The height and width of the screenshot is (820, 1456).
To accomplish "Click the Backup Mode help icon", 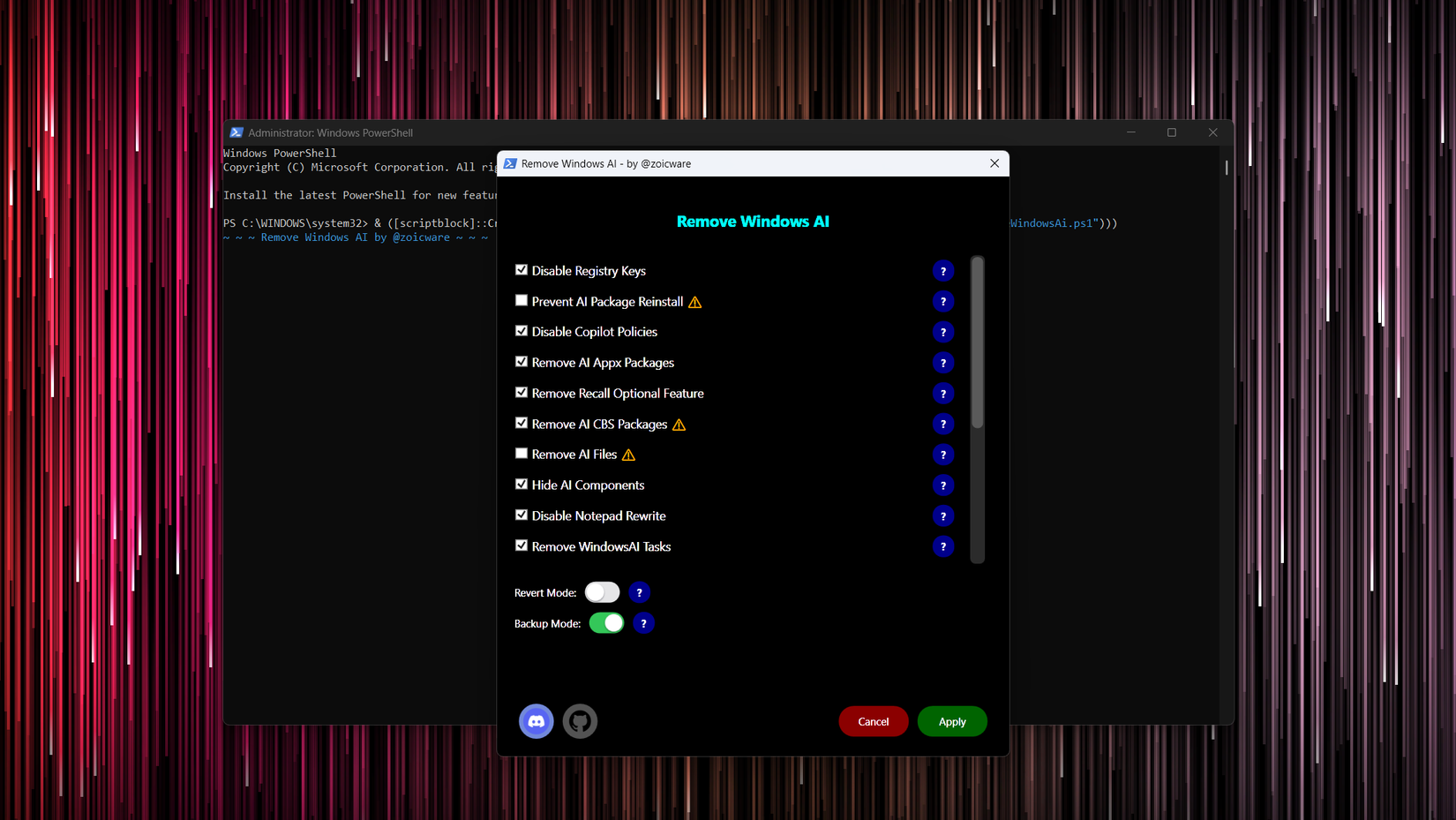I will coord(644,623).
